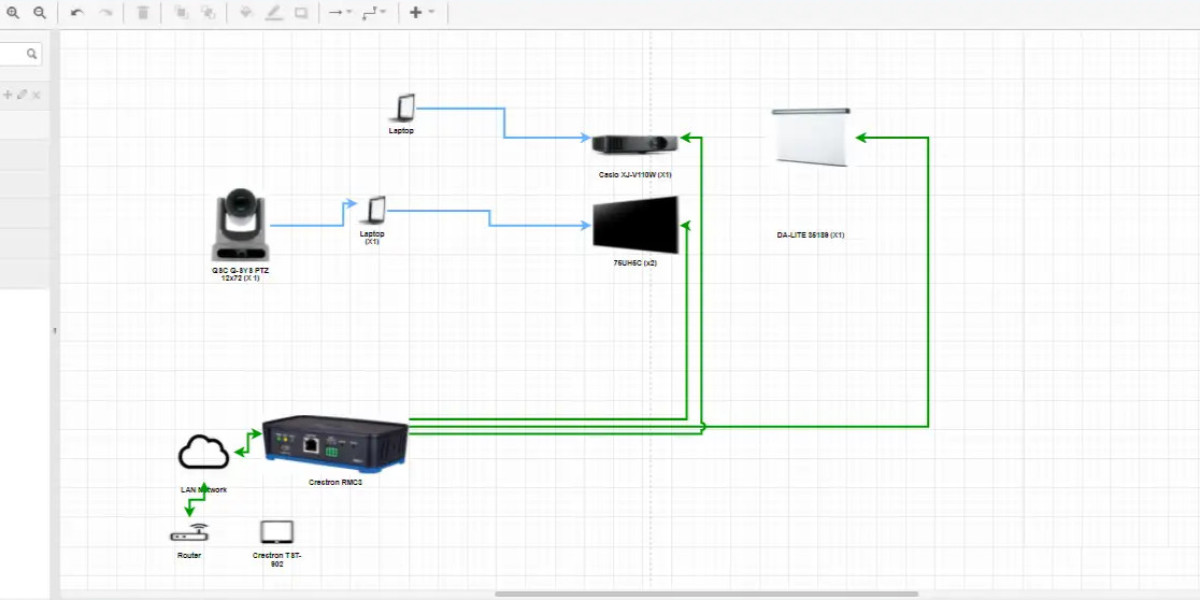1200x600 pixels.
Task: Click the line color pencil icon
Action: (274, 13)
